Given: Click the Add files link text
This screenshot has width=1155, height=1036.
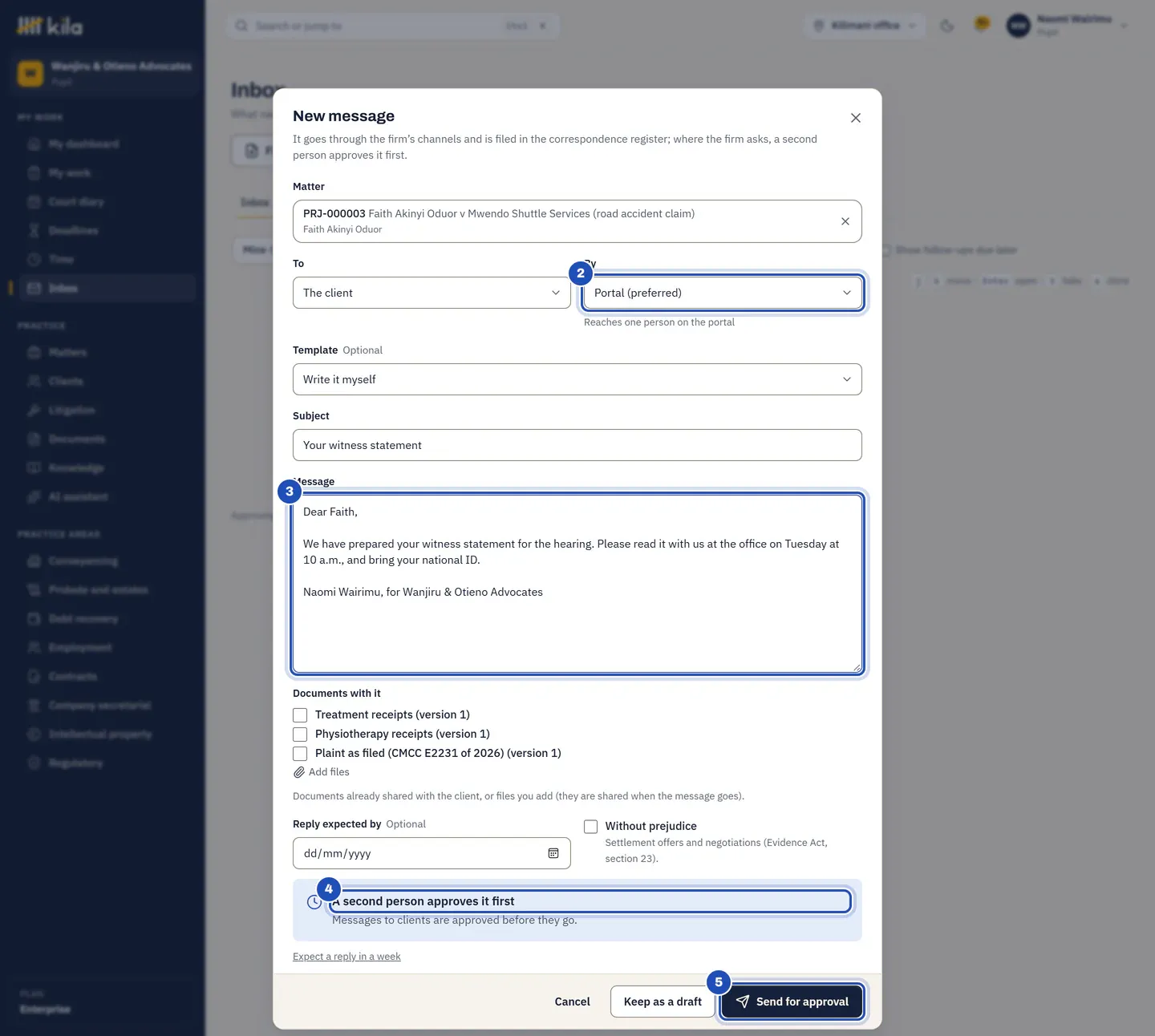Looking at the screenshot, I should 329,772.
